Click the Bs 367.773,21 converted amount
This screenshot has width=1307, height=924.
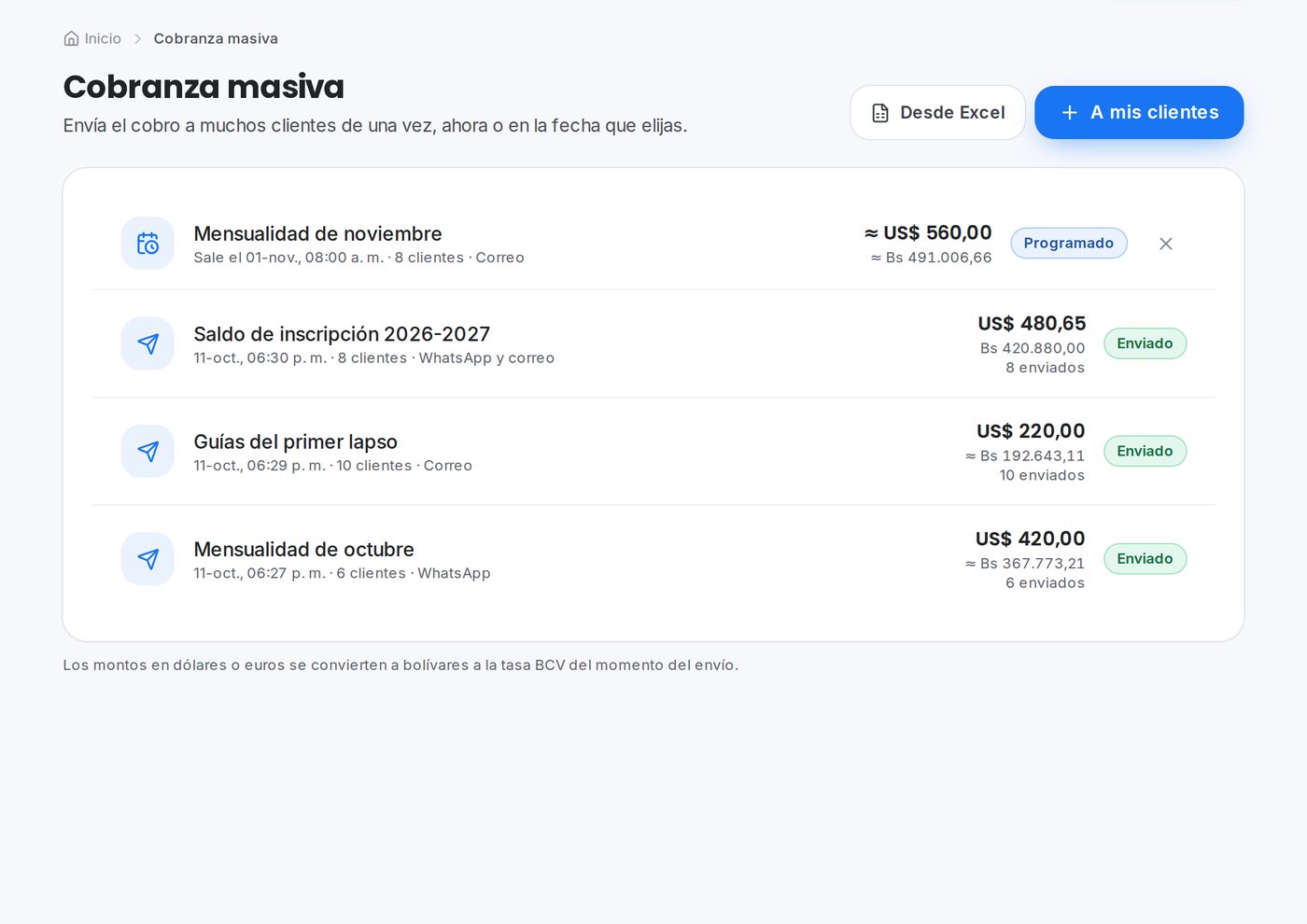(x=1025, y=564)
